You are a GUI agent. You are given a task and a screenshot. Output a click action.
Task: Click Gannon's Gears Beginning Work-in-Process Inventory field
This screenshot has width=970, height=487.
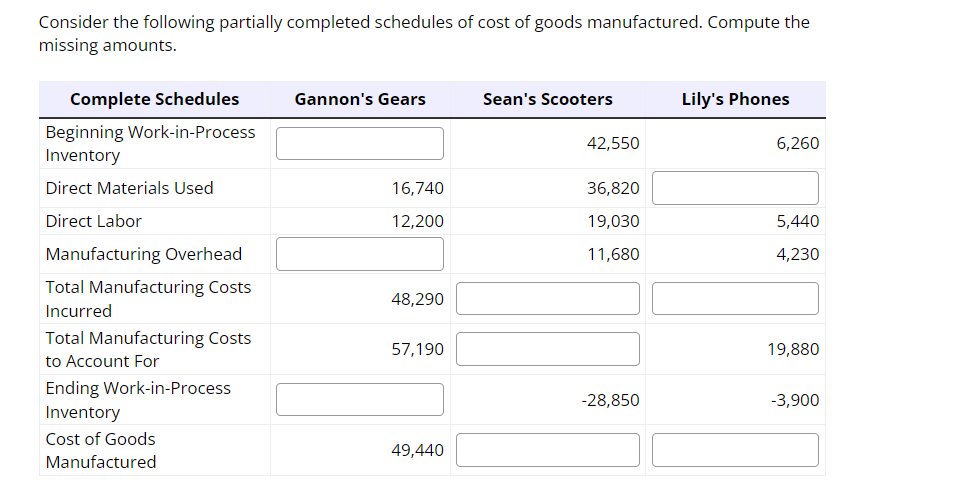tap(359, 144)
